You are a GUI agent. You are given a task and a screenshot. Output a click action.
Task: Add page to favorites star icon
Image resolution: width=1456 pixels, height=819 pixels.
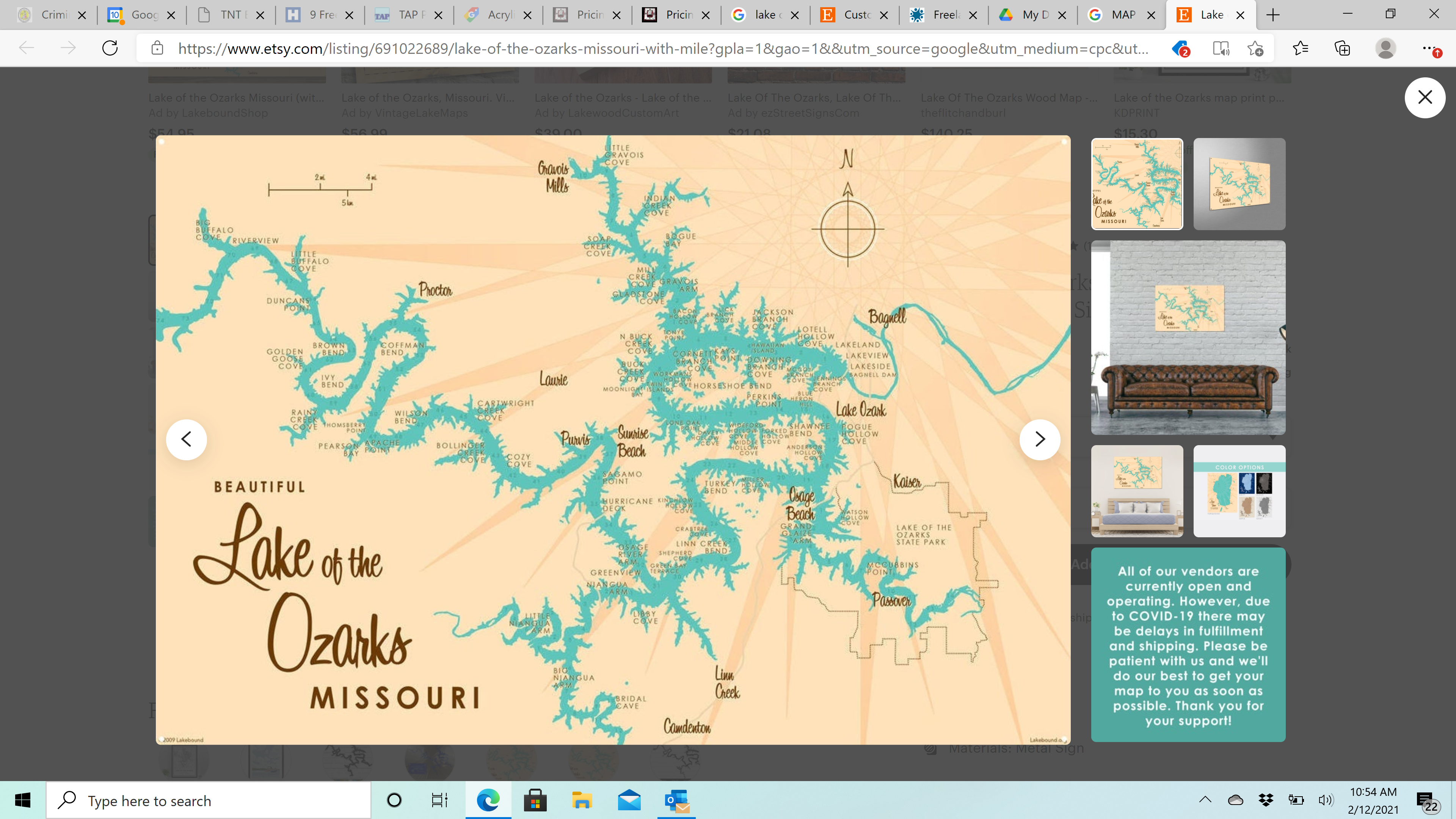[x=1255, y=49]
